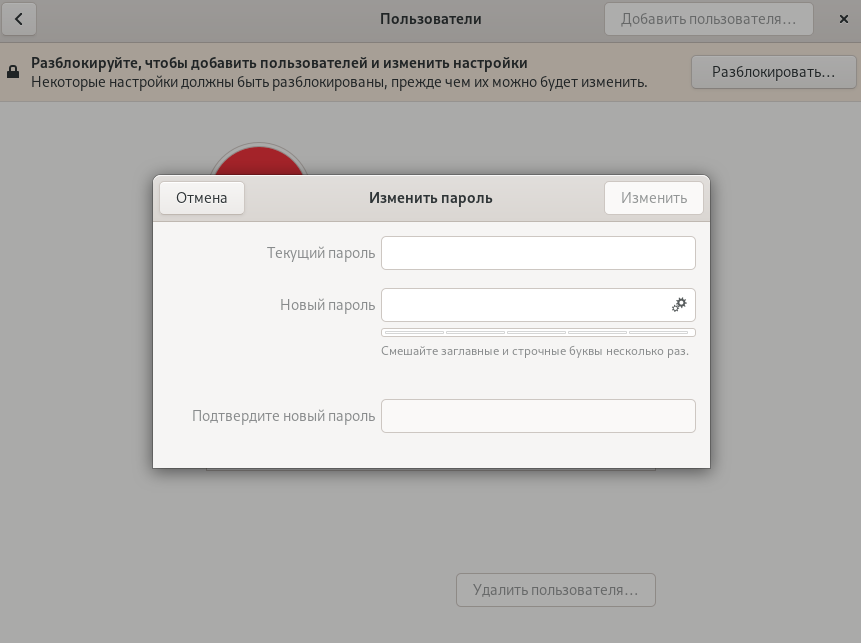This screenshot has width=861, height=643.
Task: Close the Пользователи settings window
Action: coord(843,19)
